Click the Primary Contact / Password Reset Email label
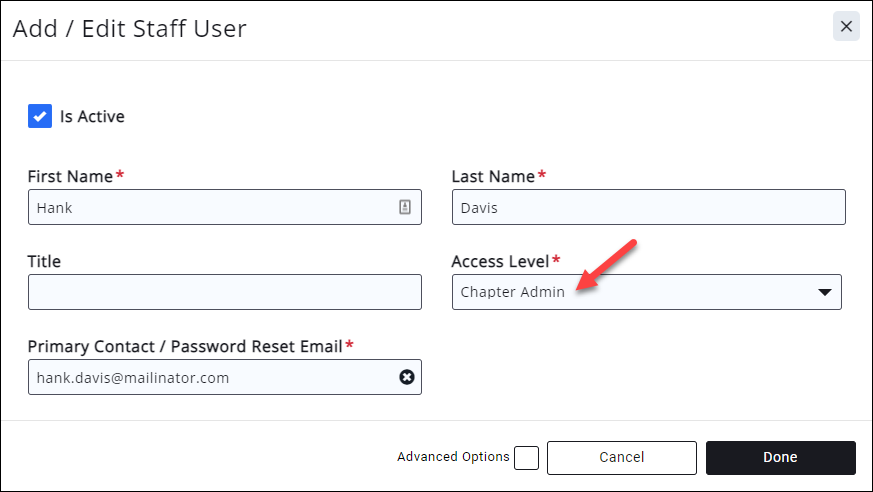This screenshot has height=492, width=873. point(185,346)
